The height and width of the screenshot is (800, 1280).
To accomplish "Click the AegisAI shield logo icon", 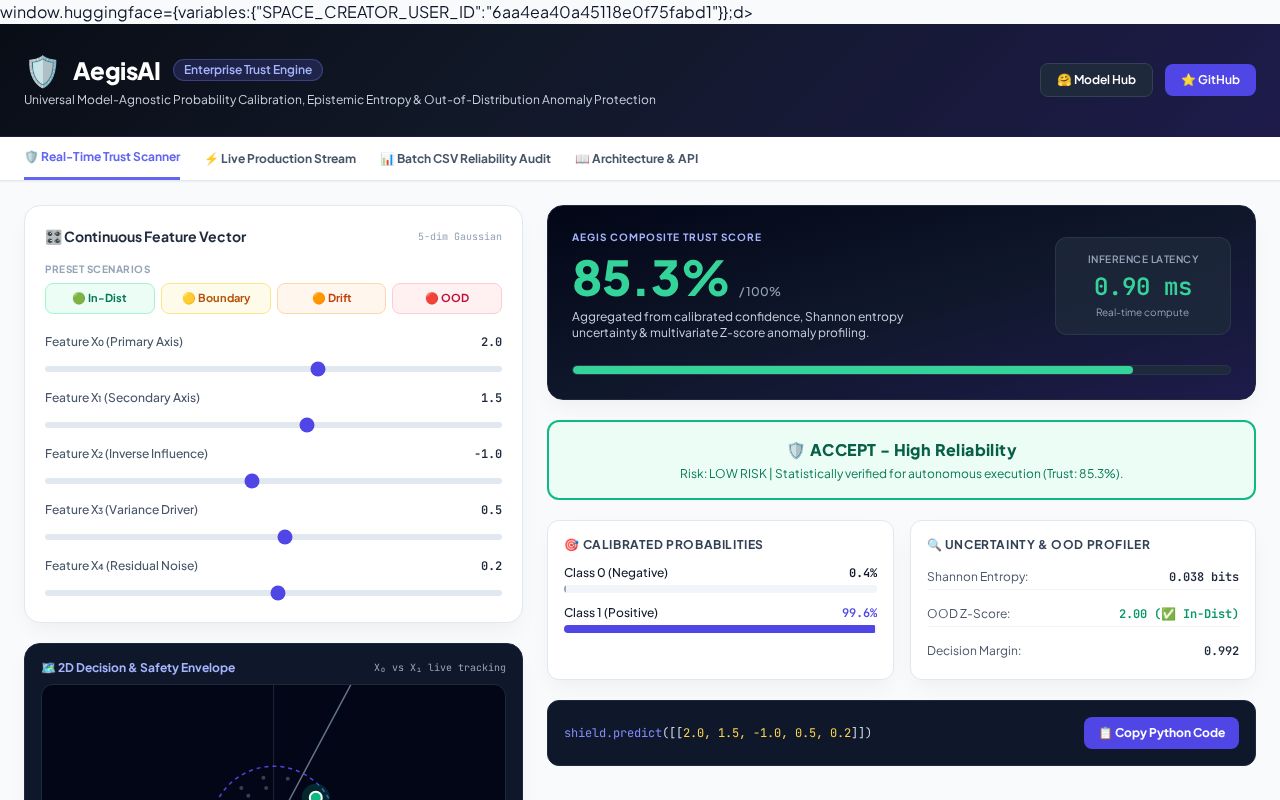I will [x=42, y=71].
